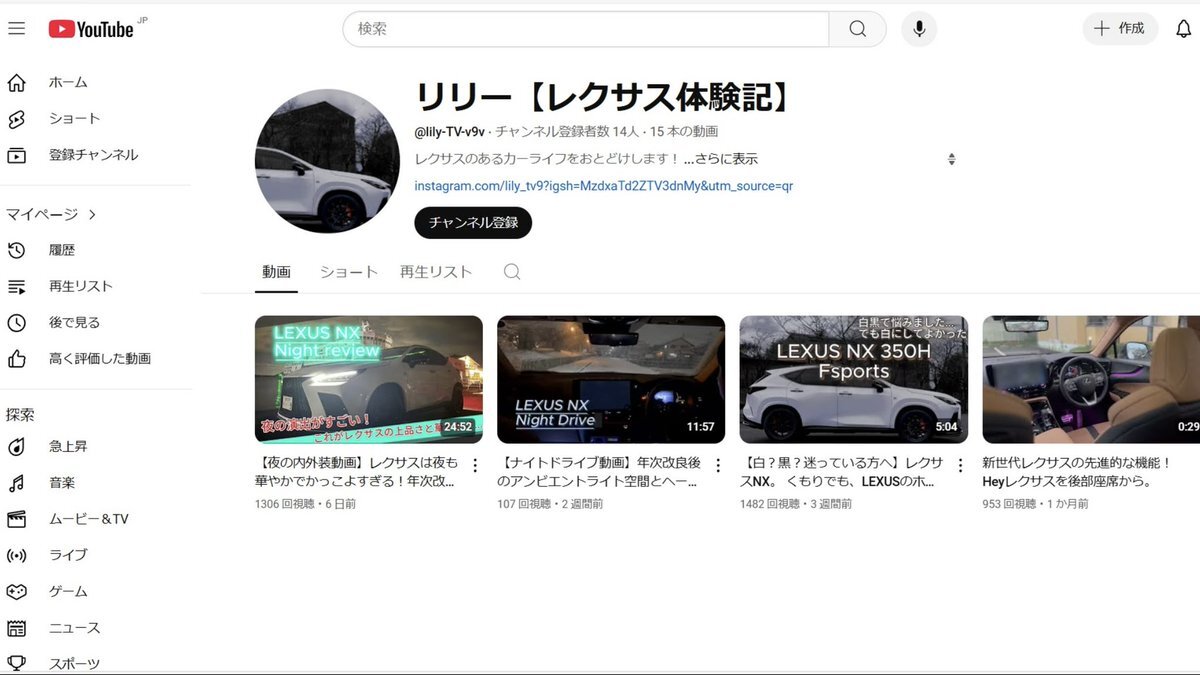
Task: Open ニュース news icon
Action: 16,628
